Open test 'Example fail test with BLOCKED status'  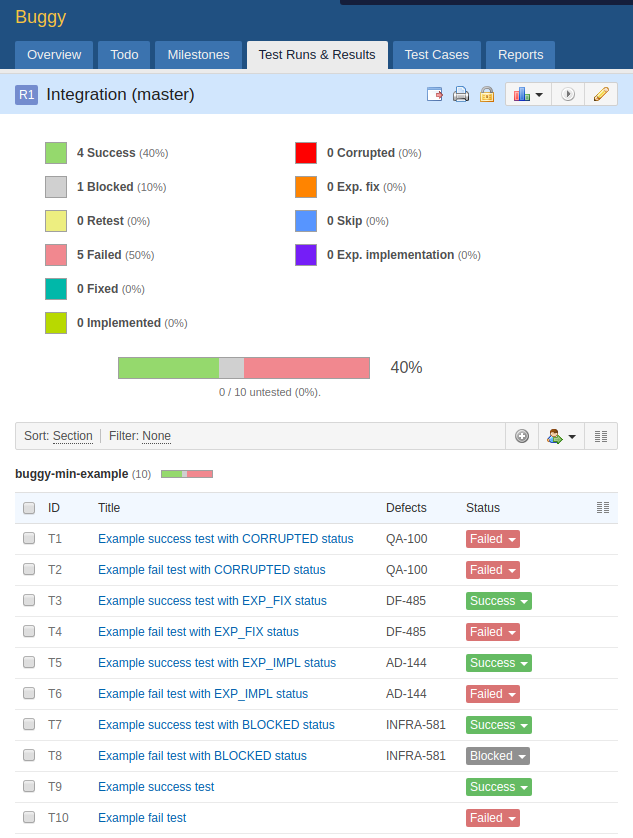coord(202,756)
